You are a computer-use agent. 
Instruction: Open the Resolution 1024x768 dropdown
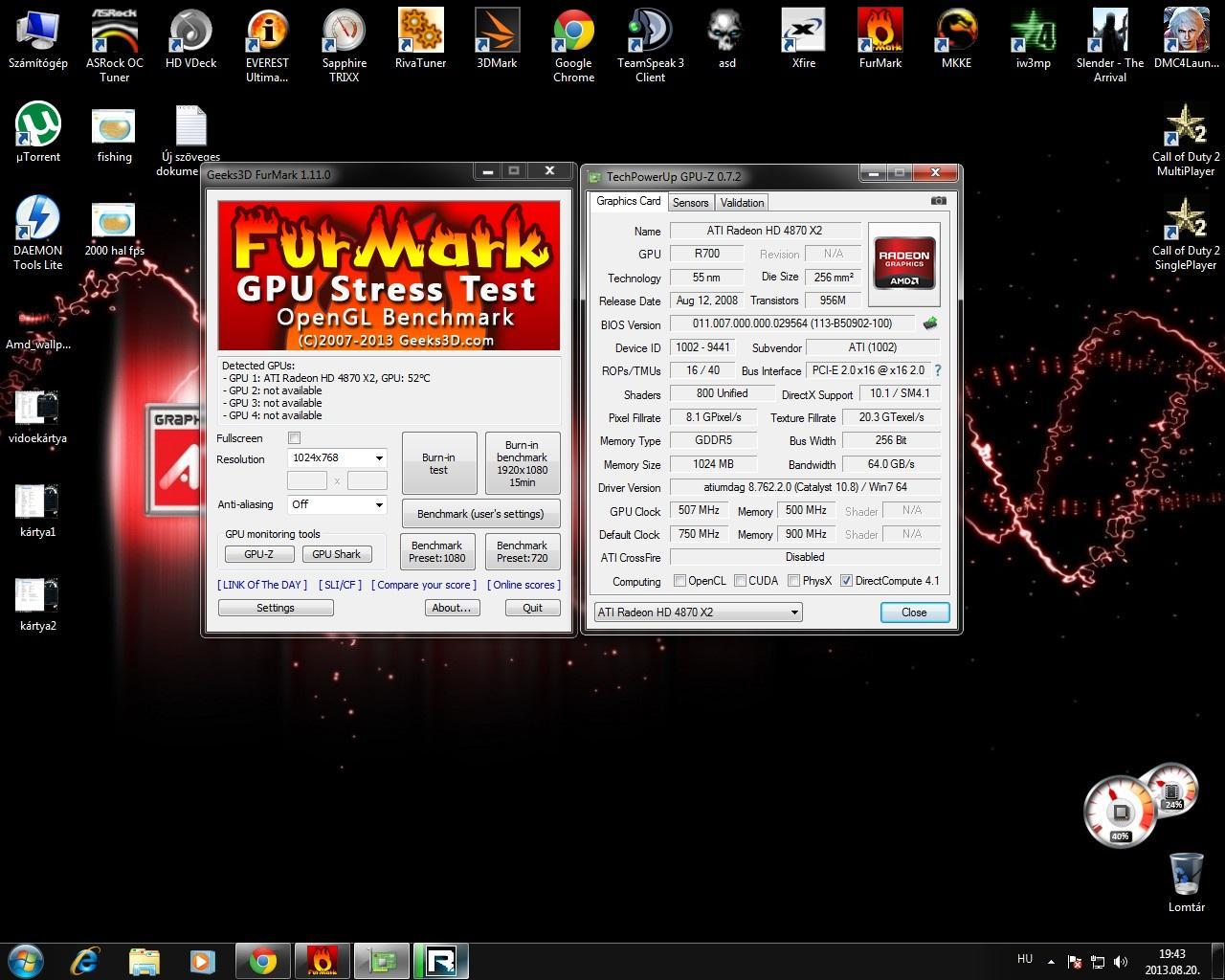(337, 457)
